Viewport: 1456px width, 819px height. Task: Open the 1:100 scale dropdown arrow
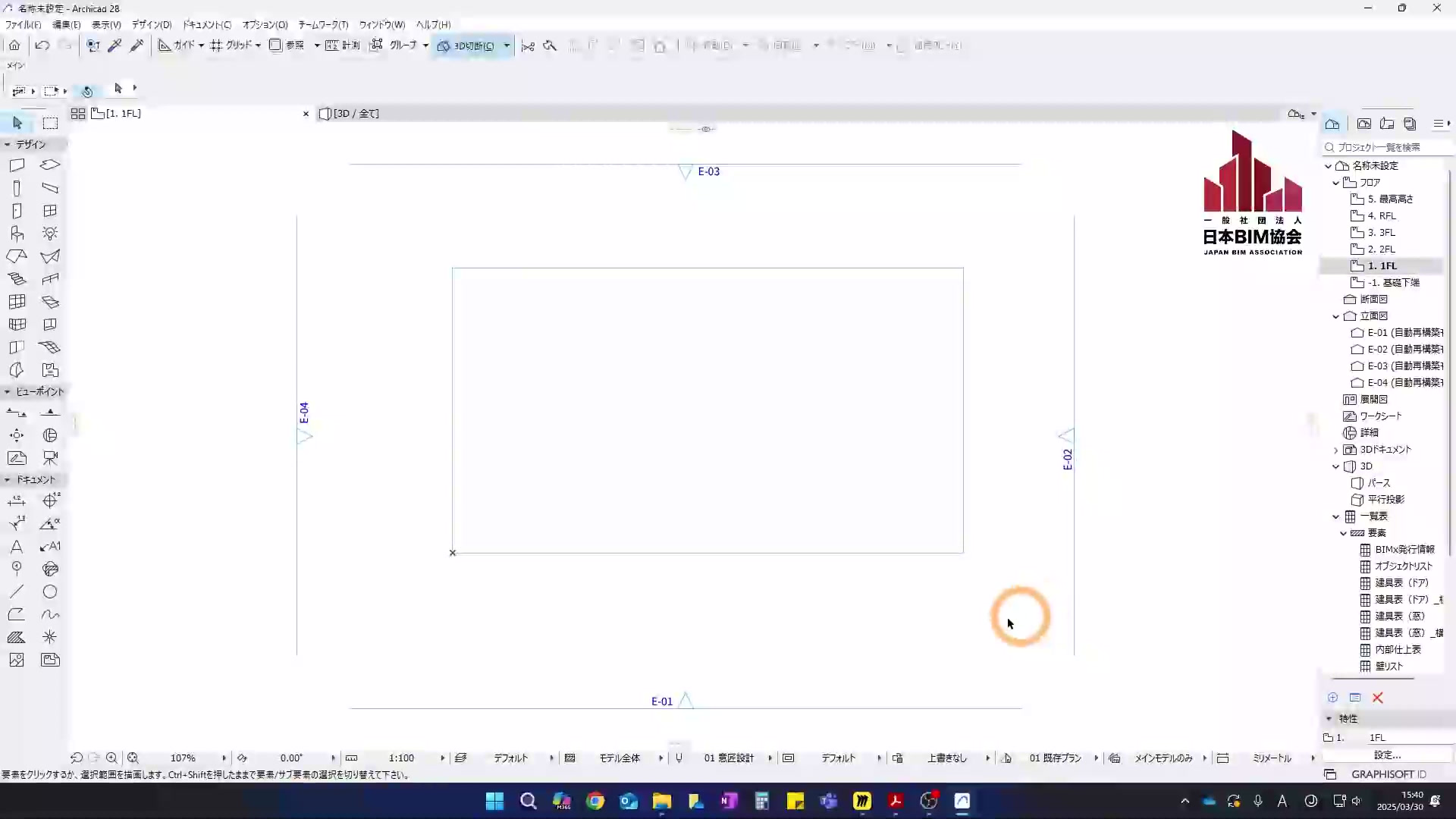click(x=443, y=758)
